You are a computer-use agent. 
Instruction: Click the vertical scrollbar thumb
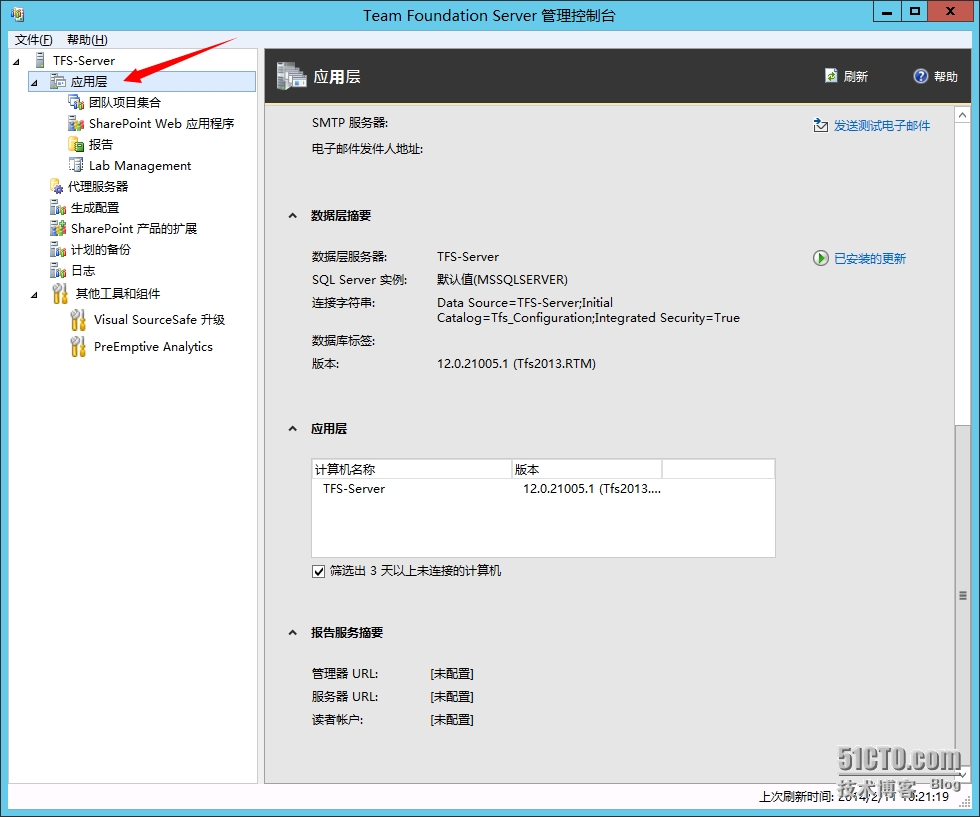point(962,594)
